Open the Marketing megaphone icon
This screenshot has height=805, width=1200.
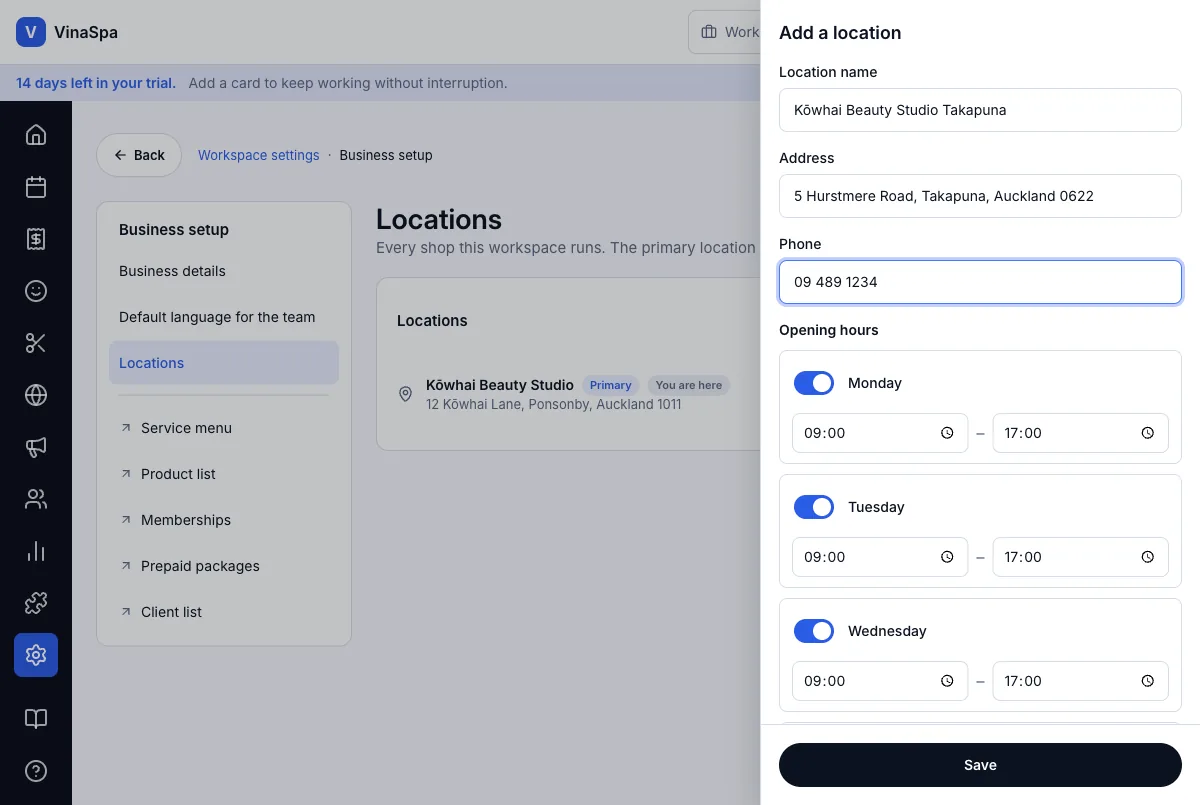(x=36, y=447)
